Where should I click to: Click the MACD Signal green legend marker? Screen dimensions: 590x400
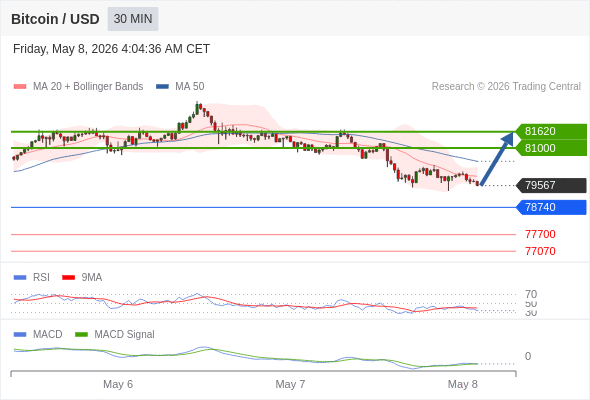click(x=81, y=335)
